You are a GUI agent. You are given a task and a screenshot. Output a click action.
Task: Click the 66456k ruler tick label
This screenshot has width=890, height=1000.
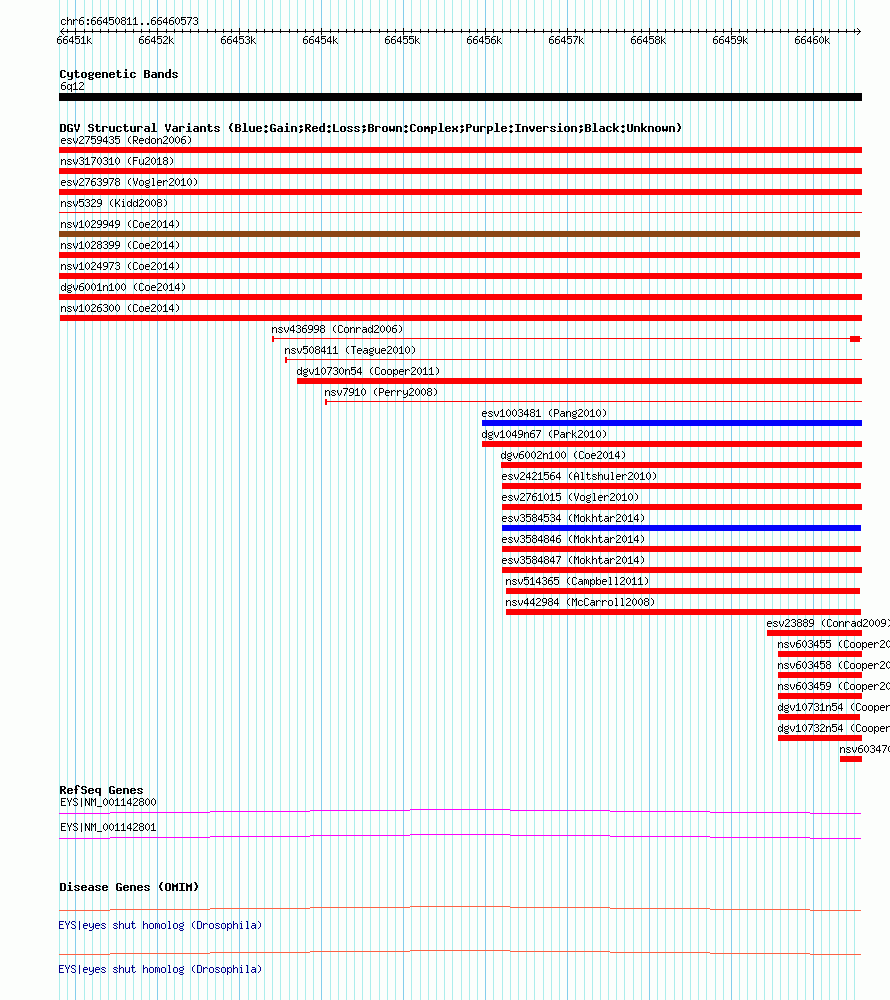485,41
